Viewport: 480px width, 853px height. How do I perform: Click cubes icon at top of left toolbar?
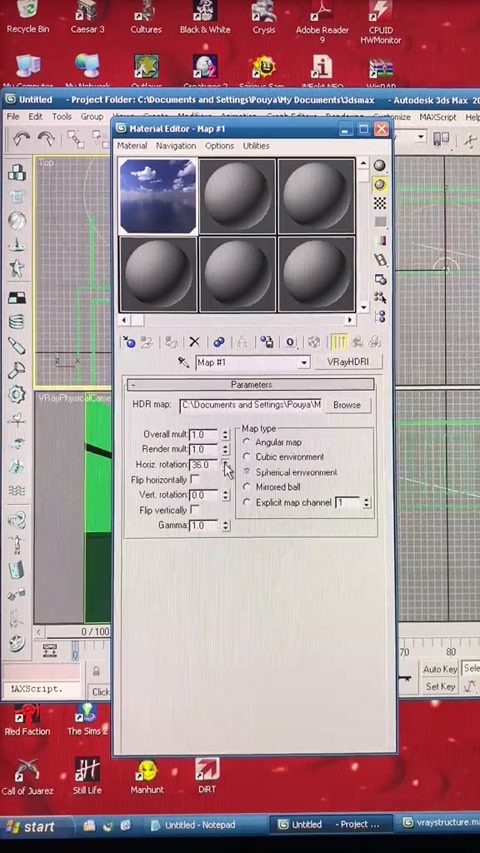point(17,173)
